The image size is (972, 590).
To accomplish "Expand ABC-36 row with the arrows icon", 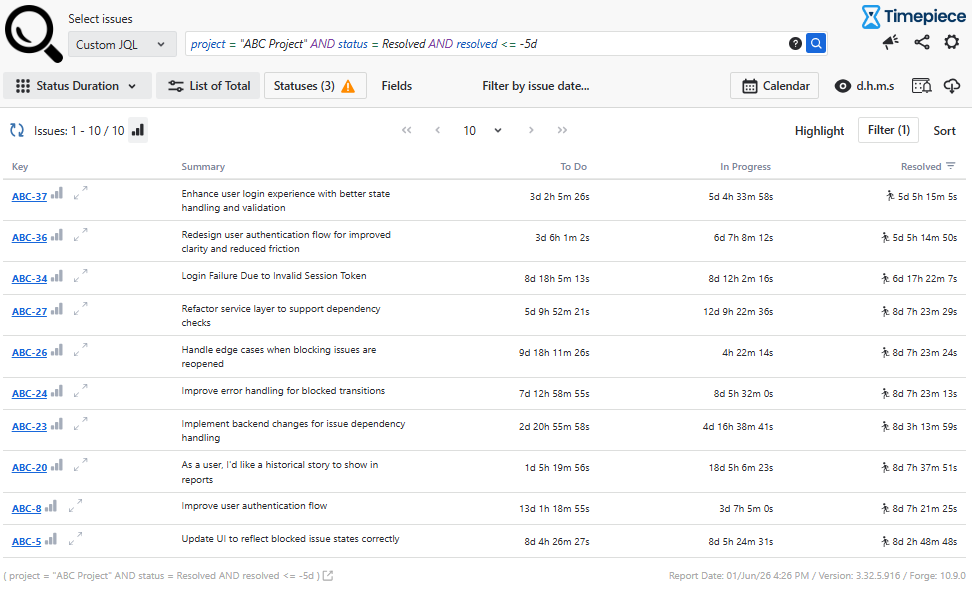I will [81, 234].
